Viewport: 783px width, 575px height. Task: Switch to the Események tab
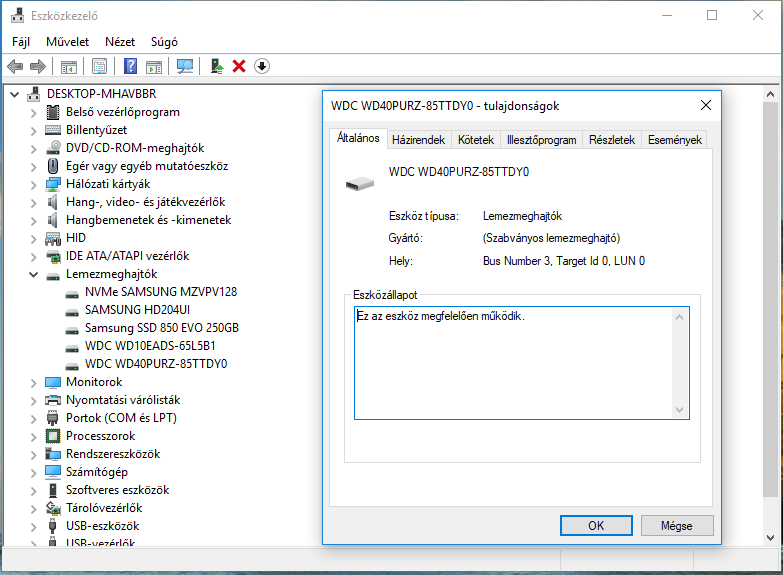point(675,140)
